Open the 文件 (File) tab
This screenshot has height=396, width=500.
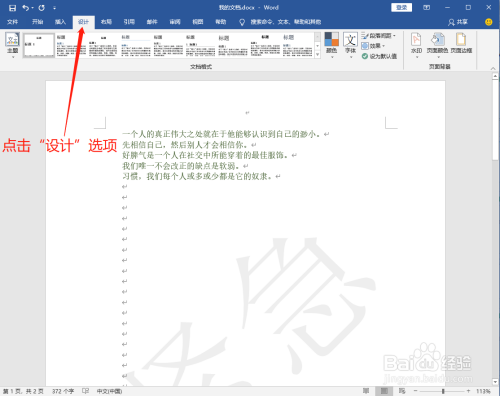tap(12, 22)
